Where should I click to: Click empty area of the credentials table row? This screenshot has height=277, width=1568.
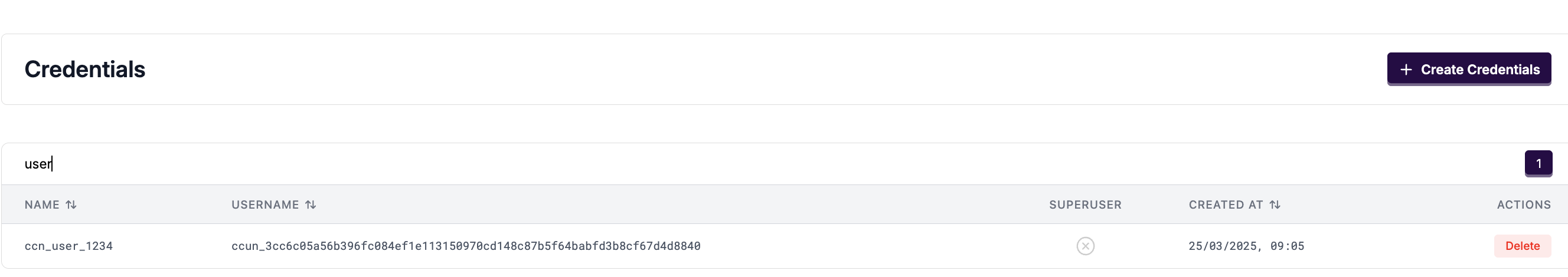pyautogui.click(x=883, y=246)
